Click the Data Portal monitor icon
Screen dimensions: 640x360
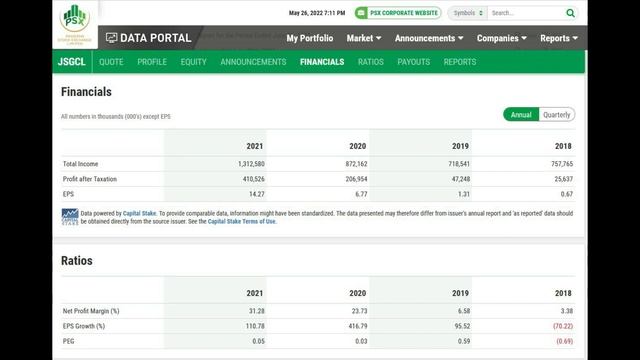[x=111, y=38]
